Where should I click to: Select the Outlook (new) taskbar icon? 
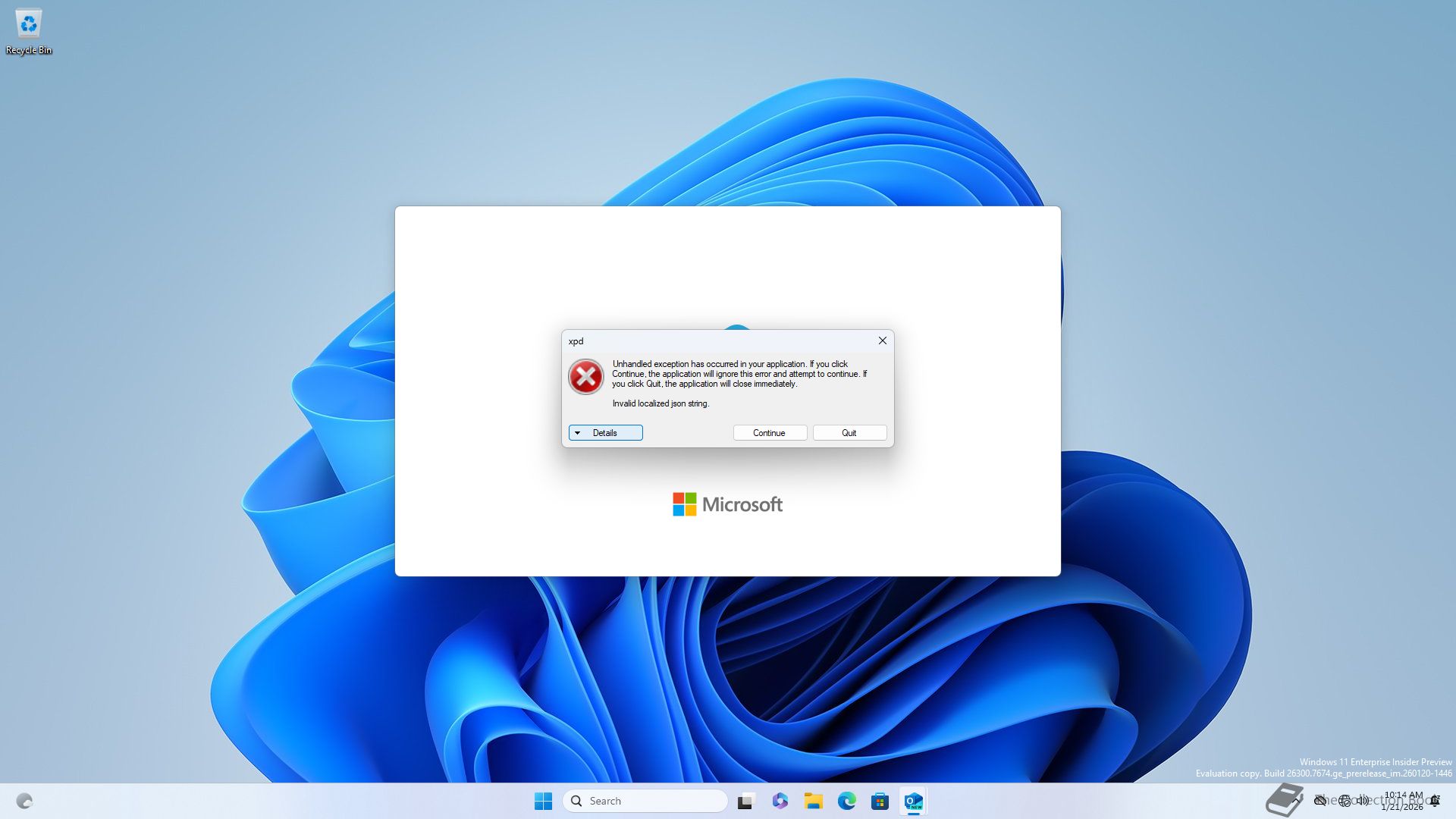pos(913,801)
